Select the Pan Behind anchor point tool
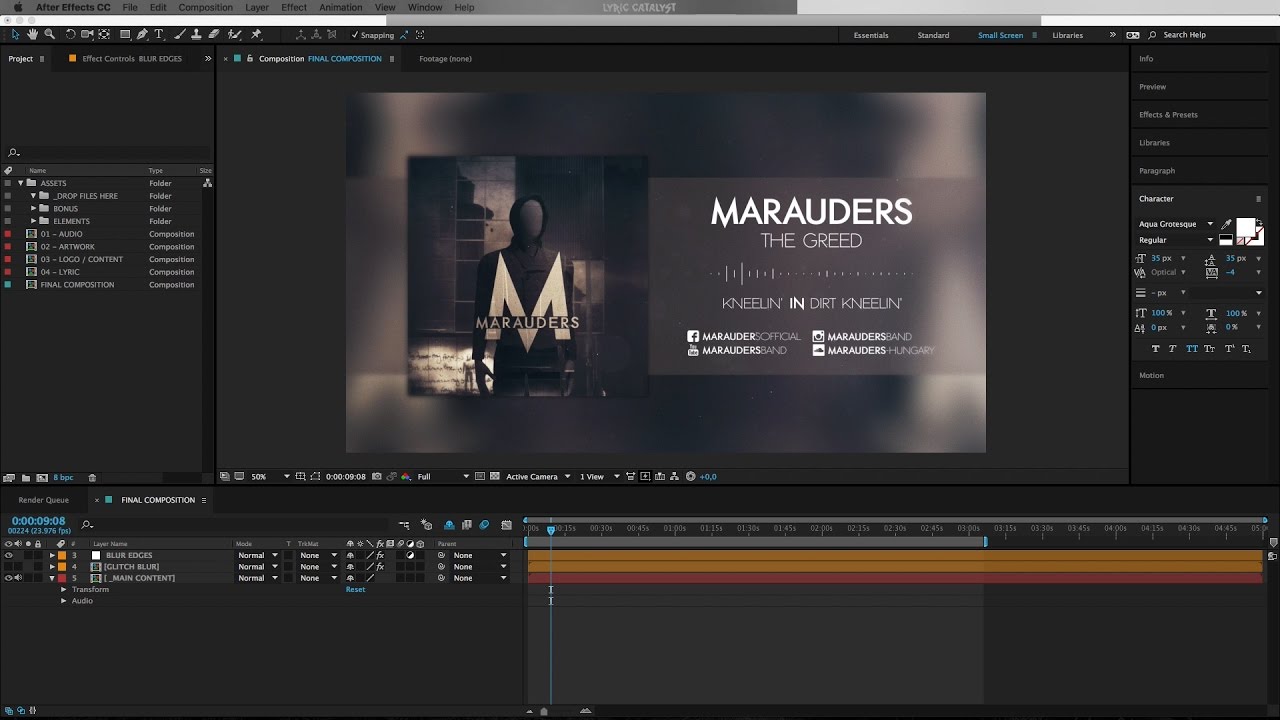 [104, 34]
